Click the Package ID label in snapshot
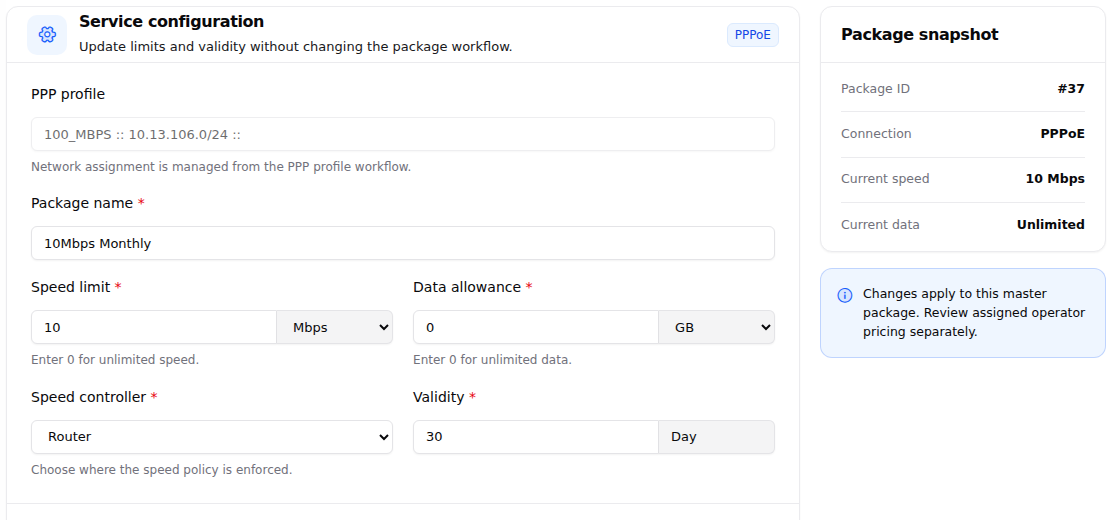This screenshot has height=520, width=1112. pos(875,89)
